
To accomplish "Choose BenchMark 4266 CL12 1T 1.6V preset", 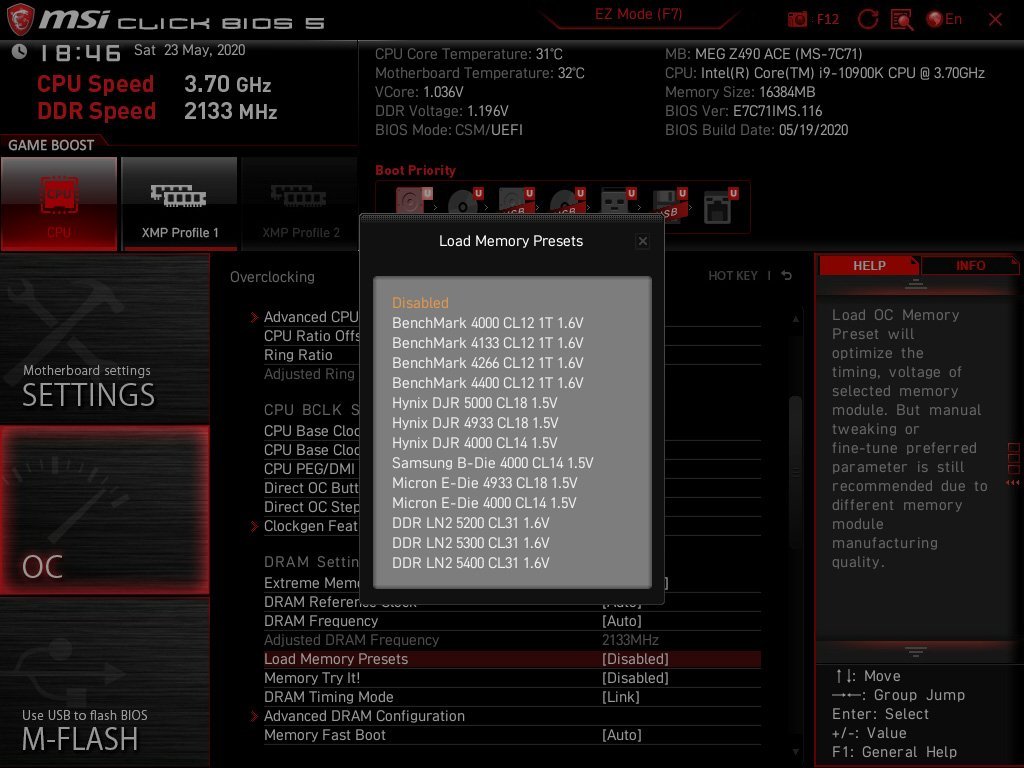I will (487, 363).
